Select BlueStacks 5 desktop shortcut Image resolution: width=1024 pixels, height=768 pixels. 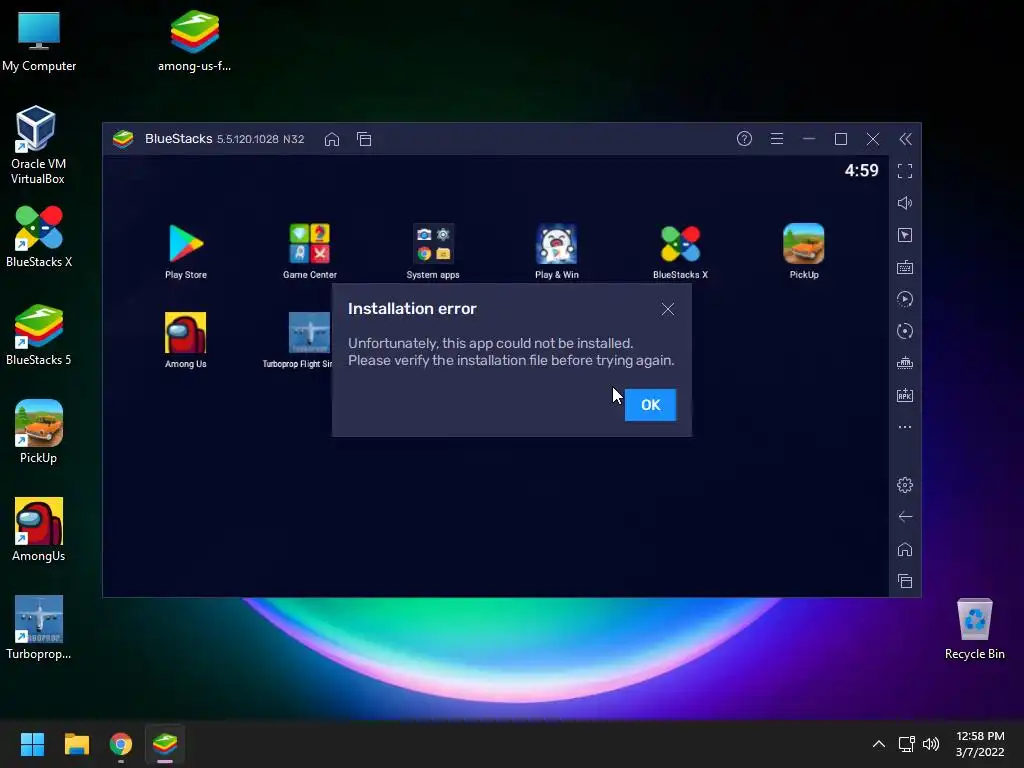pyautogui.click(x=39, y=334)
